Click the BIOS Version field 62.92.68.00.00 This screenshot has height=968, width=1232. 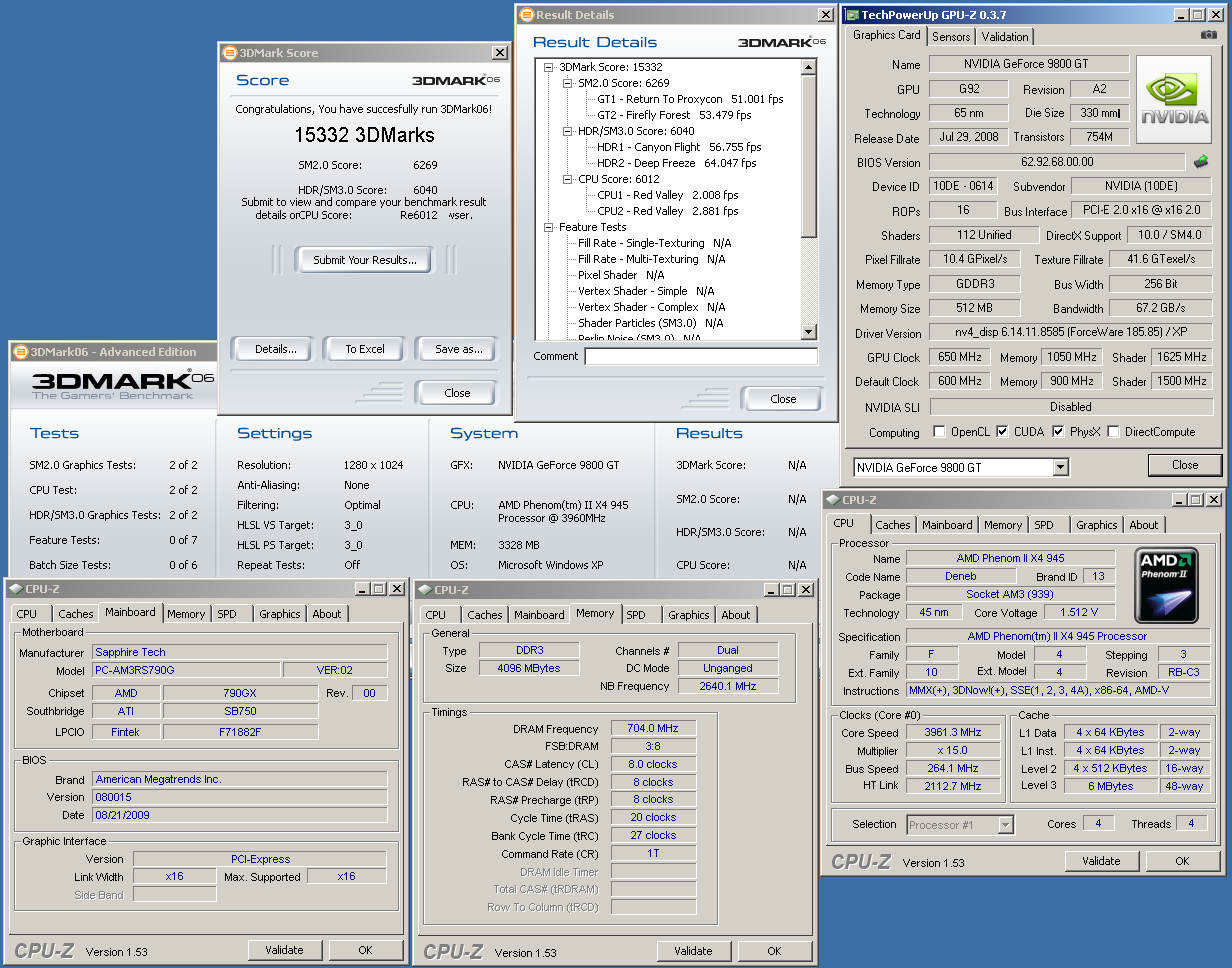coord(1058,161)
